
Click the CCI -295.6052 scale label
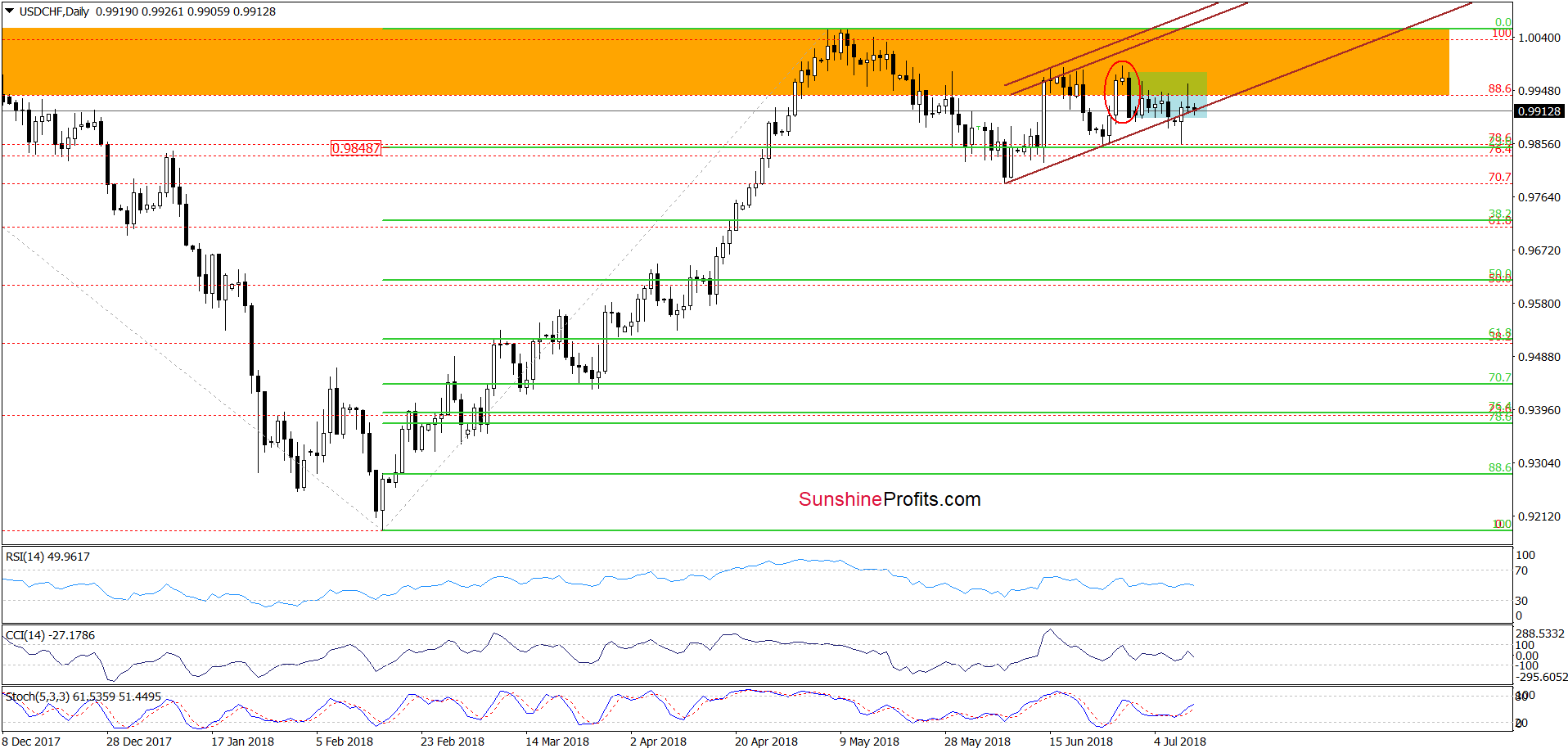click(x=1542, y=677)
